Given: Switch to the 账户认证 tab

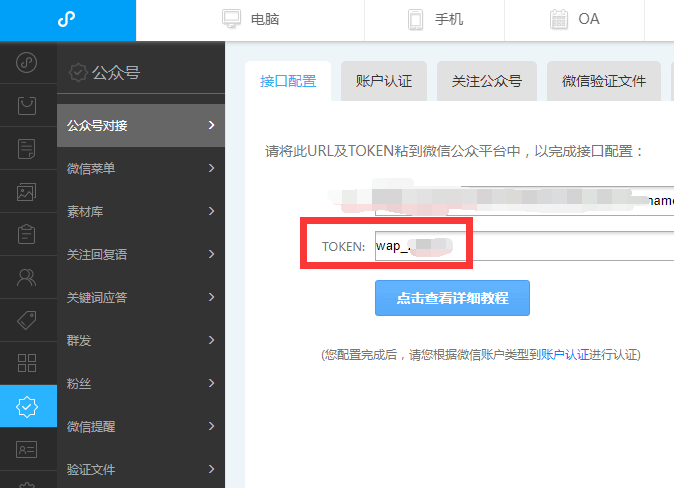Looking at the screenshot, I should click(x=384, y=81).
